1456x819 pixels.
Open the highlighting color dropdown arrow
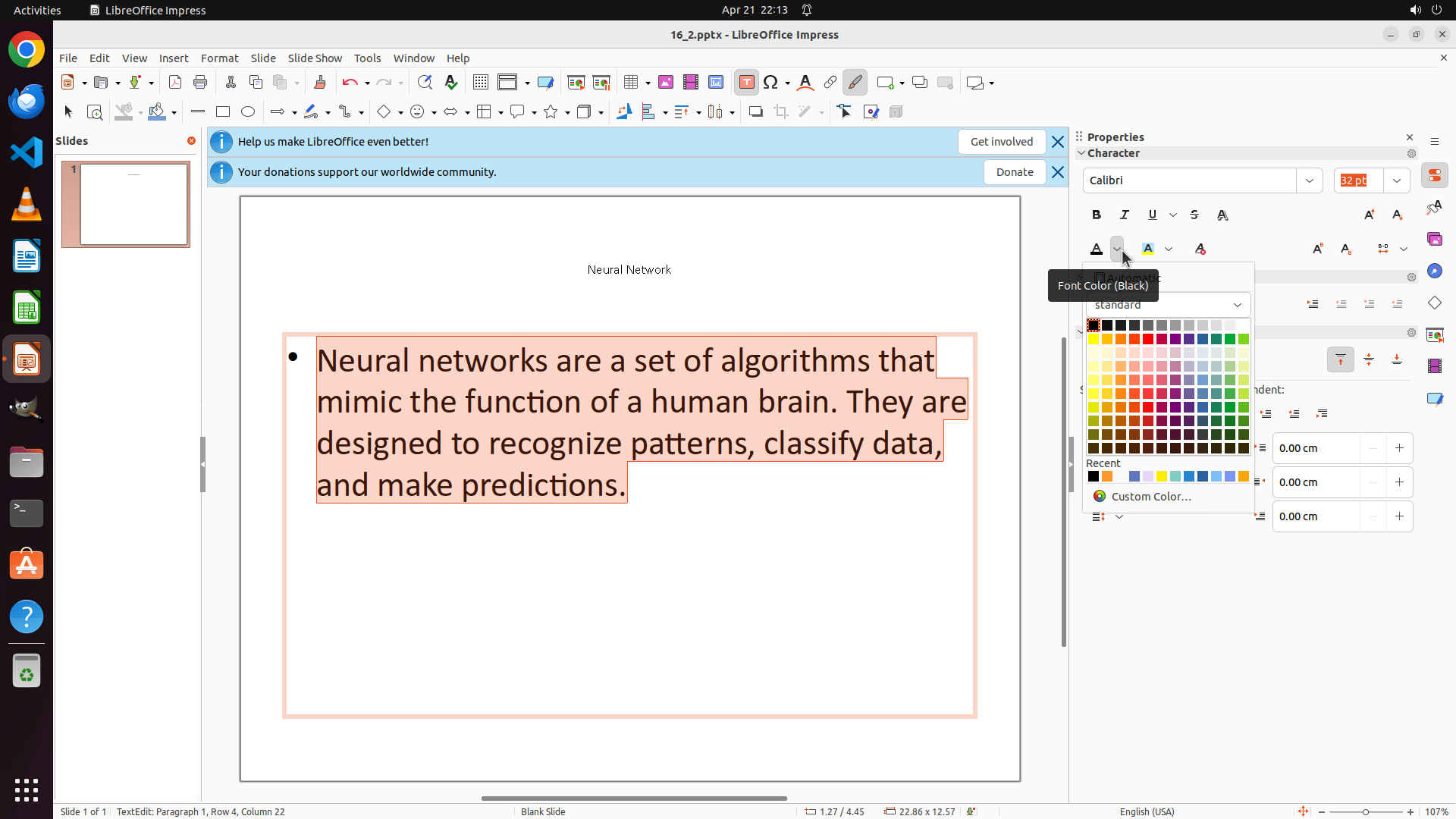coord(1169,249)
